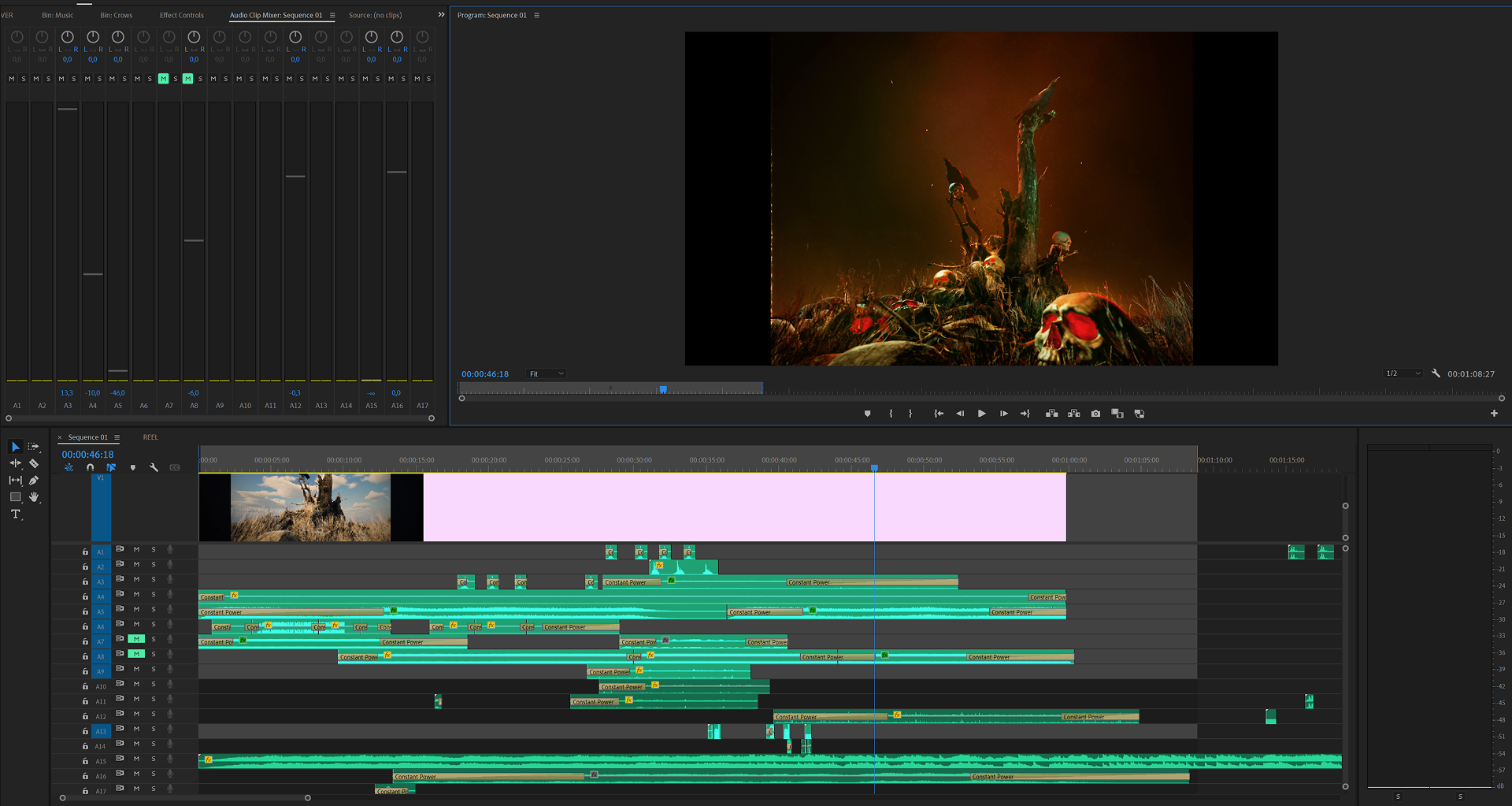Image resolution: width=1512 pixels, height=806 pixels.
Task: Open the 1/2 playback resolution dropdown
Action: pos(1403,373)
